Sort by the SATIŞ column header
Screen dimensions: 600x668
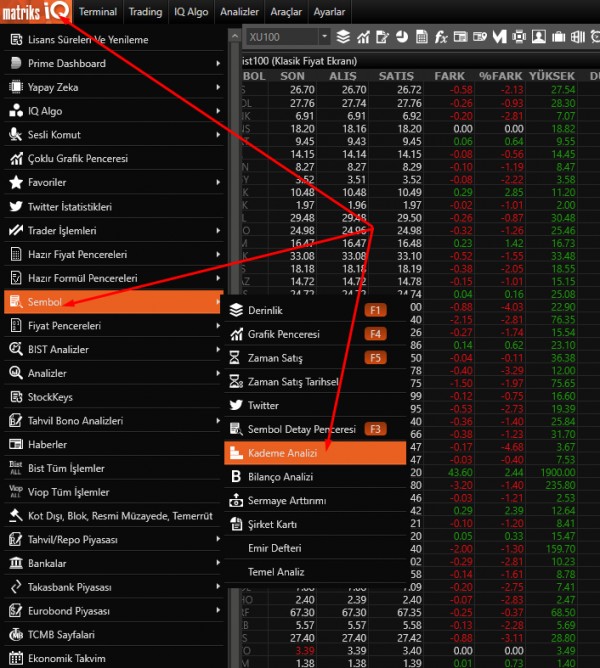click(x=396, y=76)
